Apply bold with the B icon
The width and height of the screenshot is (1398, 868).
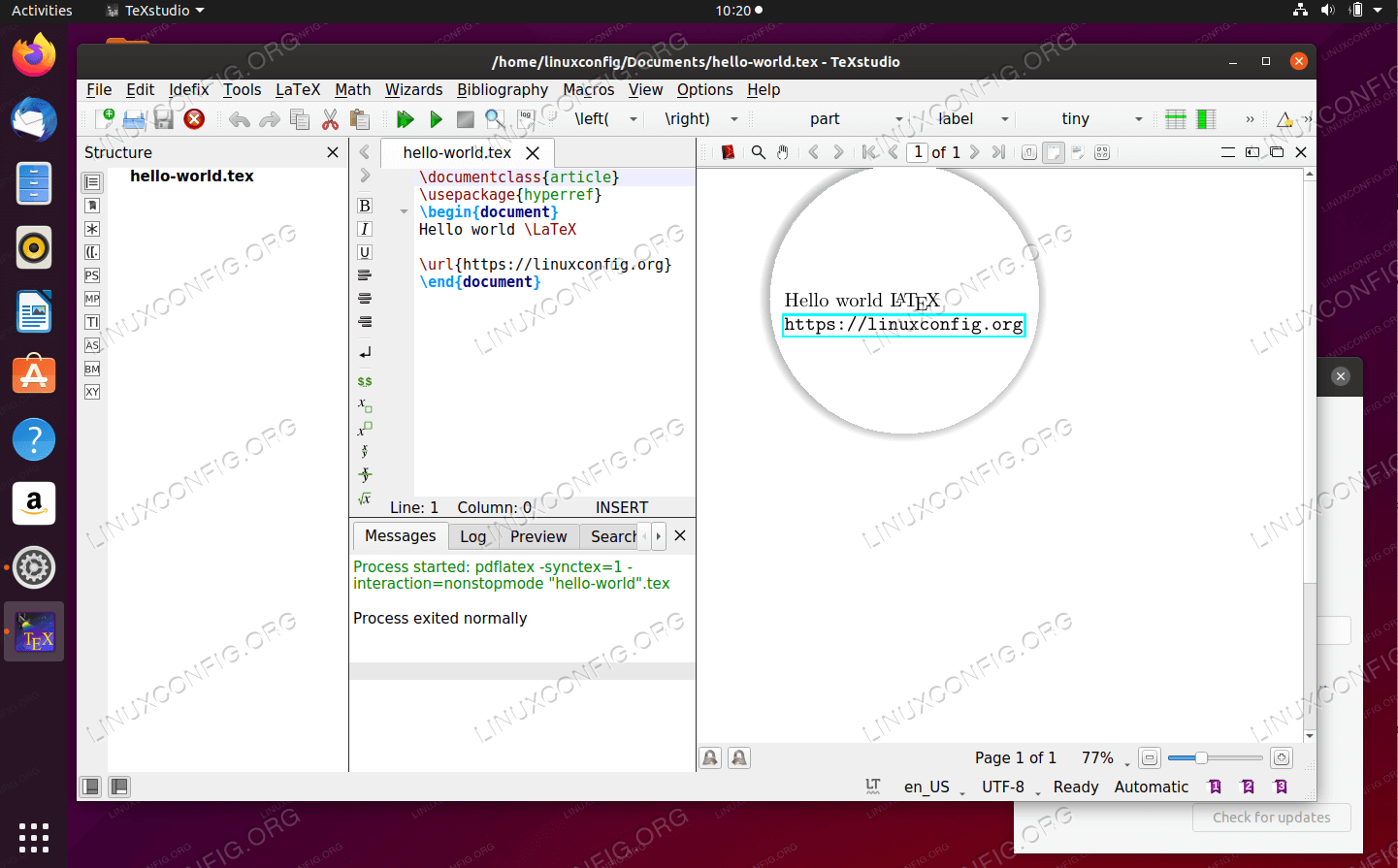coord(365,206)
